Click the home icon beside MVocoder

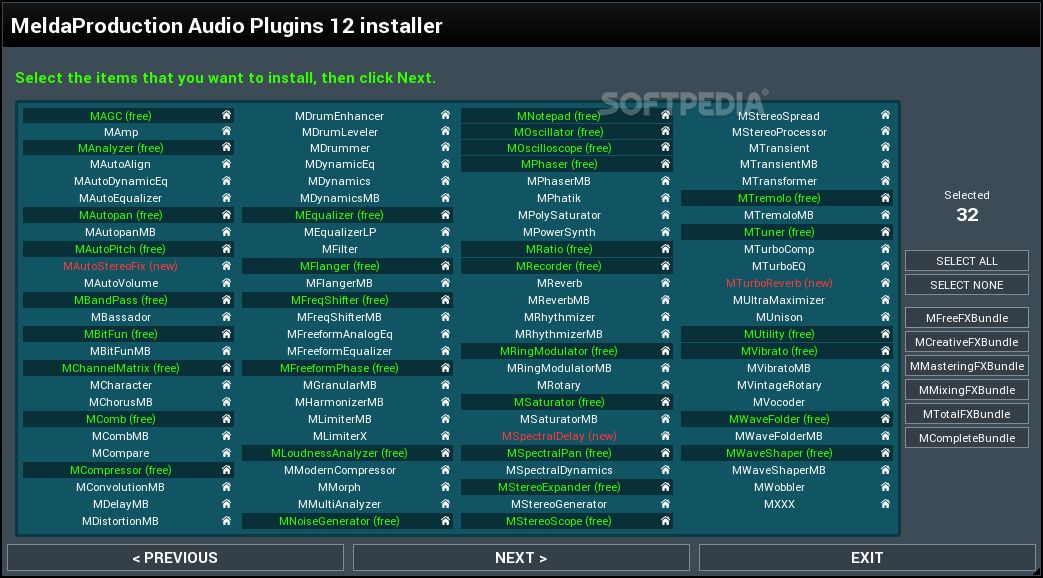(885, 402)
